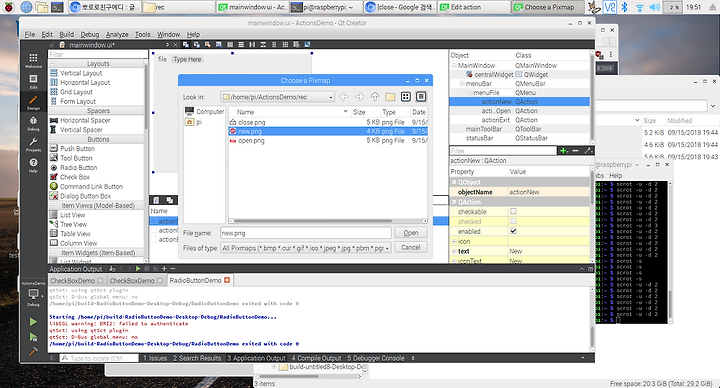The height and width of the screenshot is (388, 720).
Task: Click the Open button in pixmap dialog
Action: (x=411, y=233)
